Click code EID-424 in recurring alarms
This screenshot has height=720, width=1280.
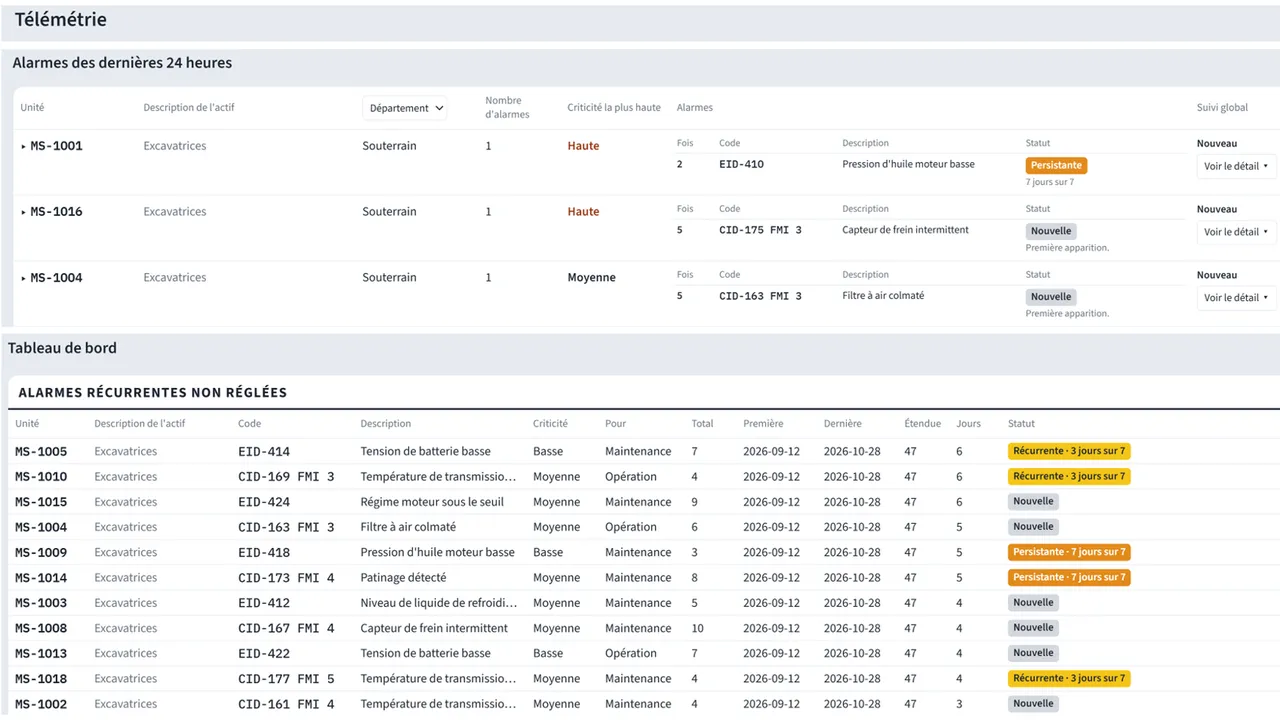264,502
